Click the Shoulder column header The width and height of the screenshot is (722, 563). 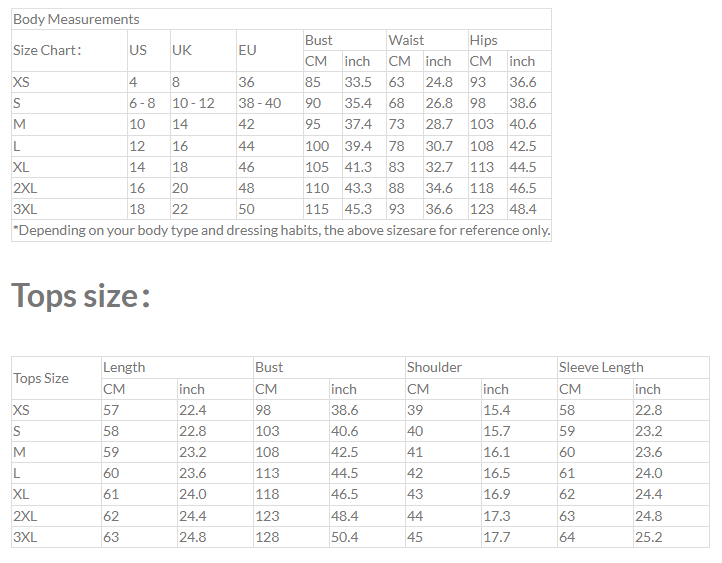click(434, 367)
